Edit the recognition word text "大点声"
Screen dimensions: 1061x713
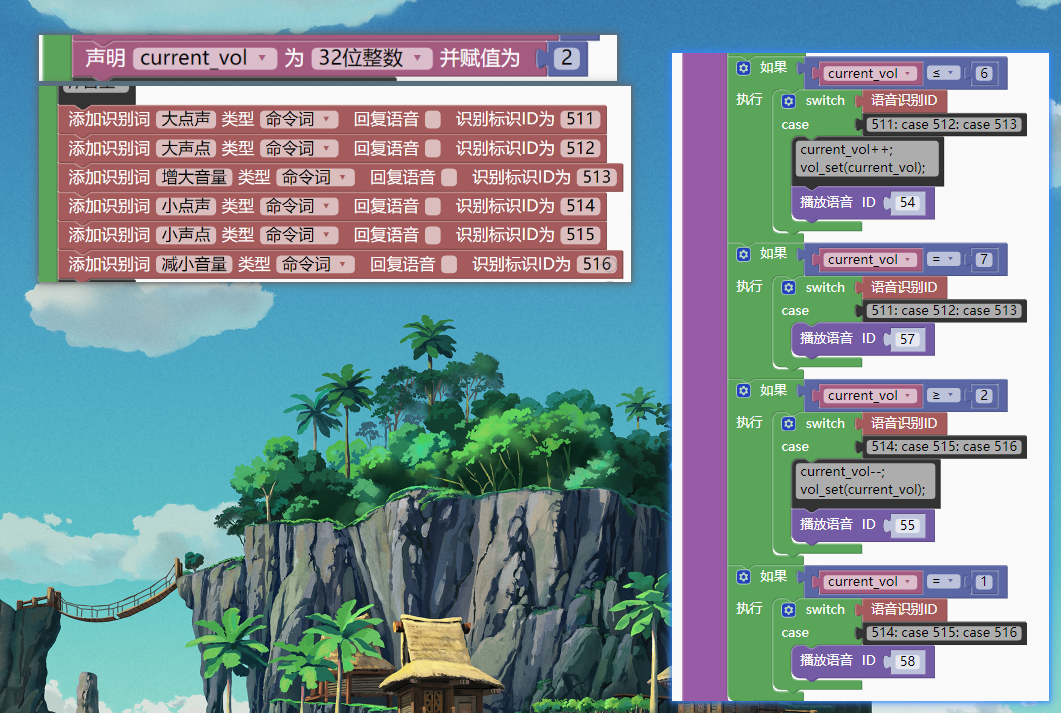click(x=184, y=119)
